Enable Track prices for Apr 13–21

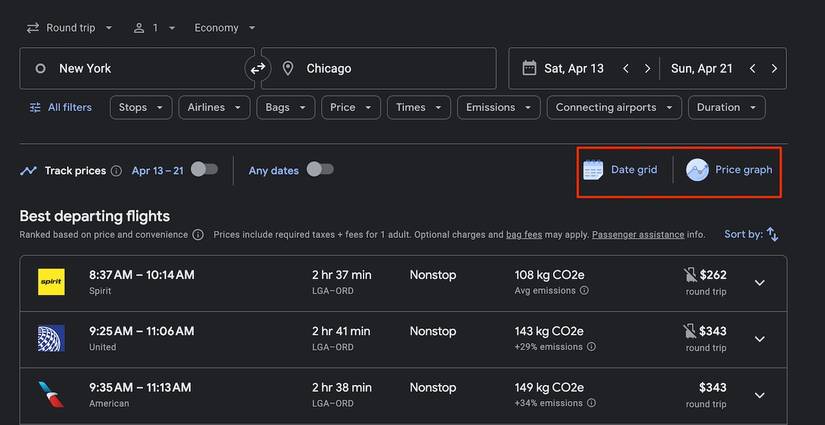pyautogui.click(x=204, y=170)
